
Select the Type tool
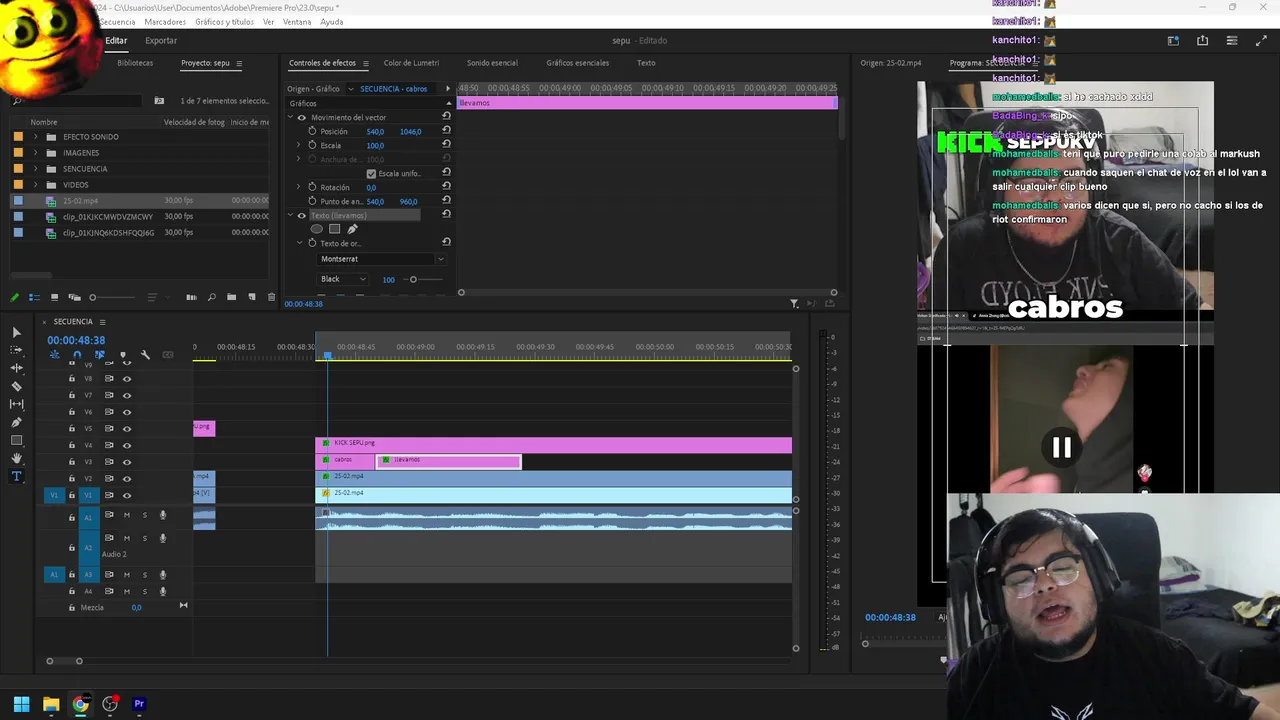click(x=16, y=476)
